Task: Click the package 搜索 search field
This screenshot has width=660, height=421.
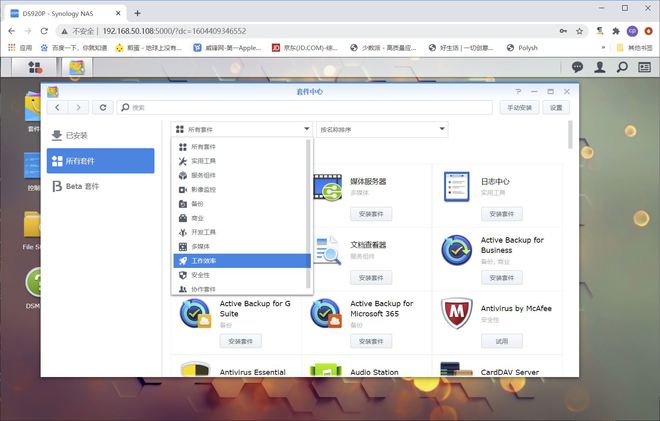Action: tap(304, 108)
